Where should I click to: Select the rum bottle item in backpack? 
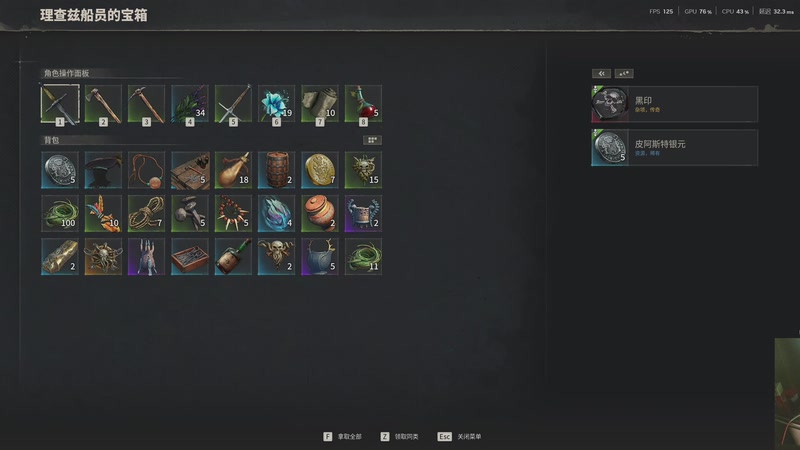pos(233,257)
